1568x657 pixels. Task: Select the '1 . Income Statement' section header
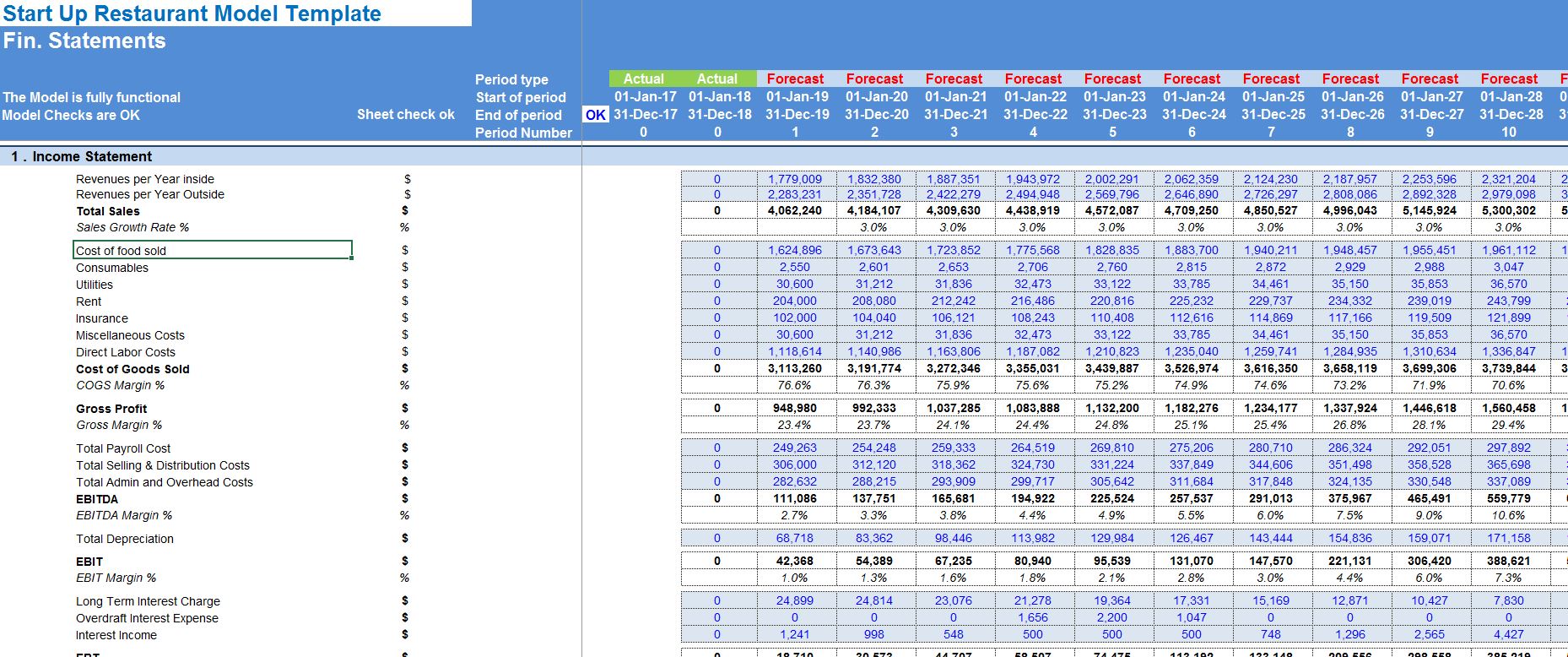tap(82, 156)
